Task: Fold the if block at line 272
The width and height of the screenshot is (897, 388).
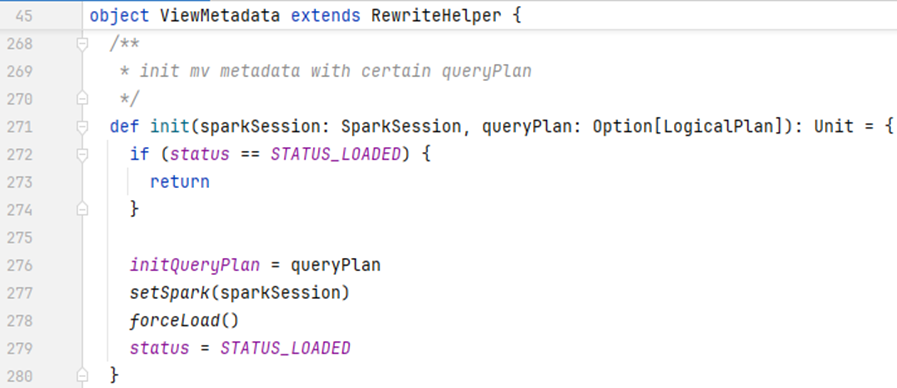Action: click(x=83, y=155)
